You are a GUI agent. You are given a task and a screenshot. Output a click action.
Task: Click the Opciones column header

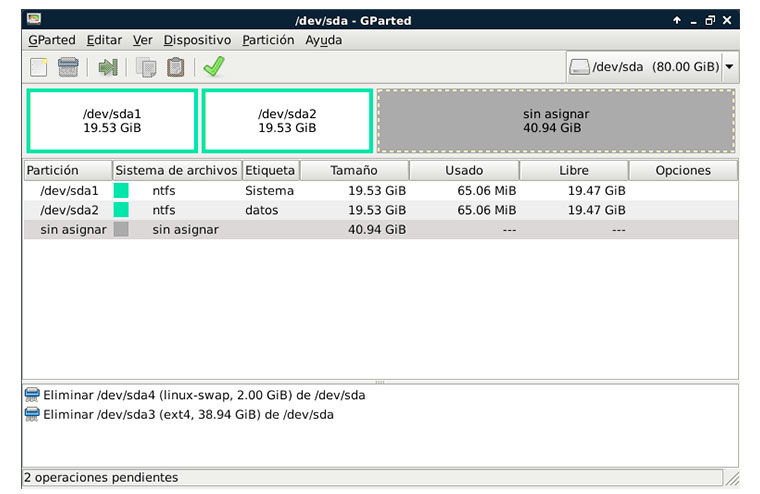pyautogui.click(x=683, y=170)
